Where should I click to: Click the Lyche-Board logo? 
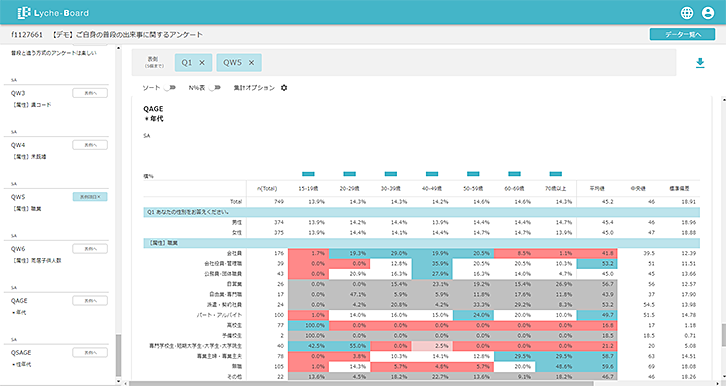coord(53,13)
